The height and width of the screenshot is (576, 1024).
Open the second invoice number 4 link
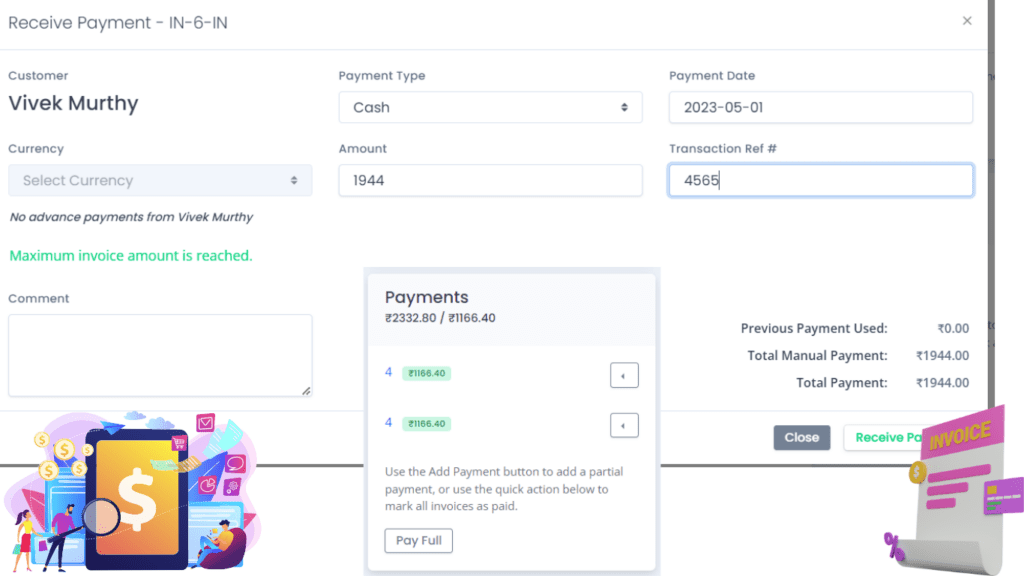point(389,423)
